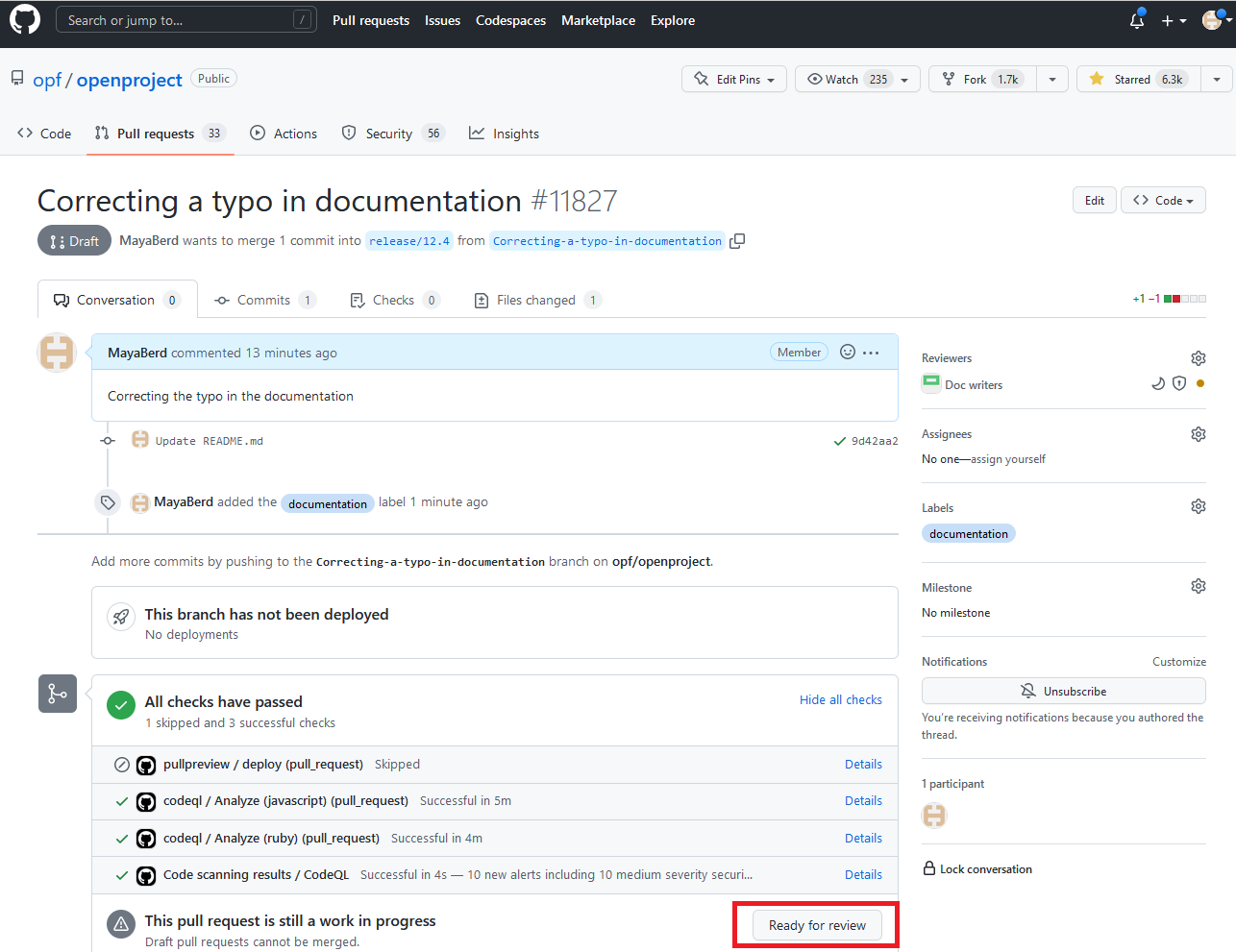Open the Commits tab
This screenshot has height=952, width=1236.
pyautogui.click(x=263, y=301)
